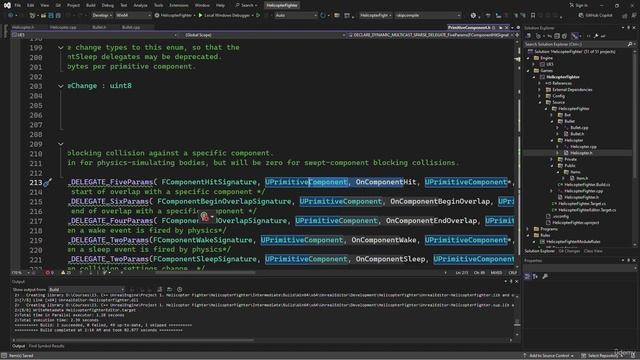Open the Find Symbol Results tab
640x360 pixels.
click(47, 346)
